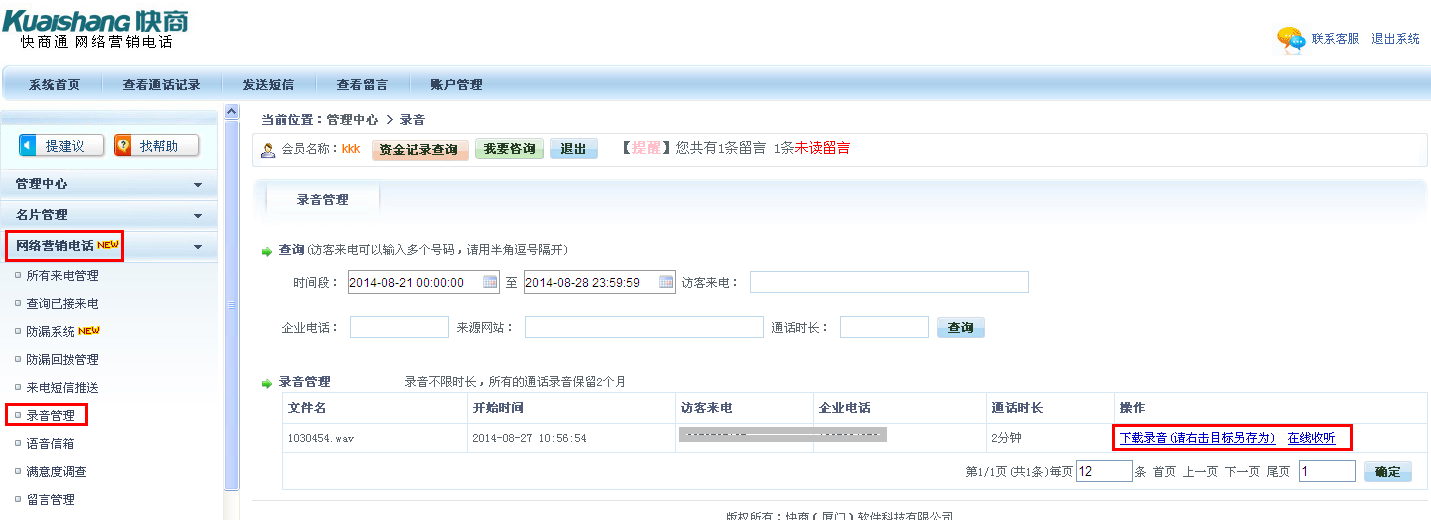The height and width of the screenshot is (520, 1431).
Task: Expand the 管理中心 sidebar section
Action: click(198, 185)
